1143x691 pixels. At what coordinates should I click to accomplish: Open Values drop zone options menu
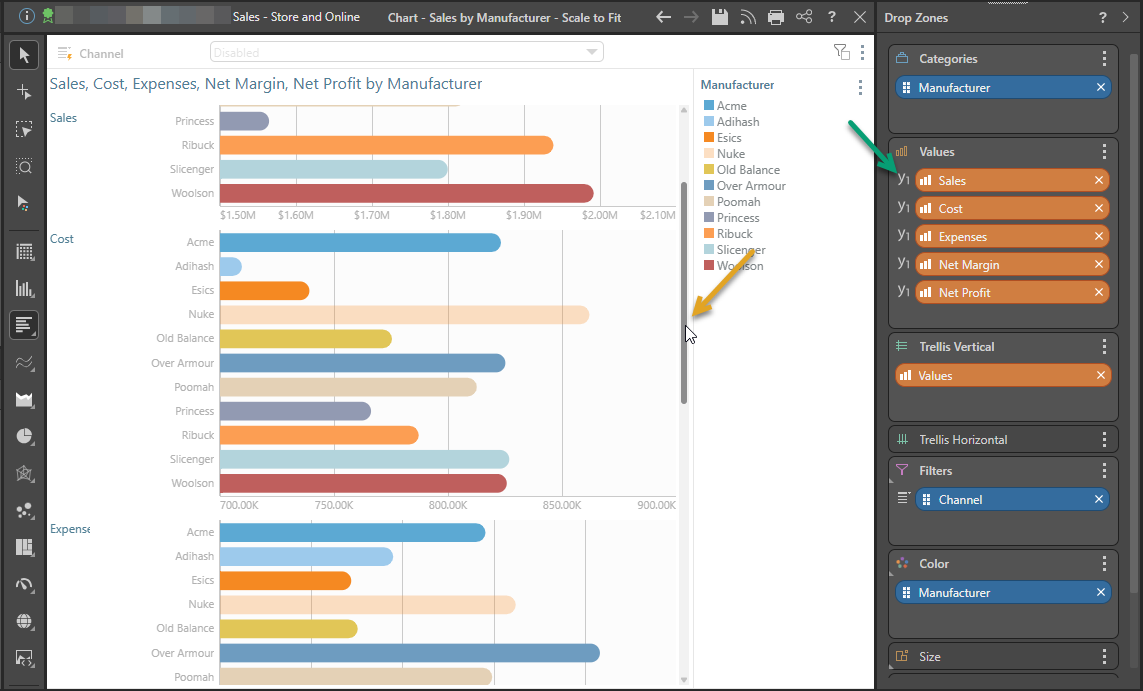pos(1104,152)
